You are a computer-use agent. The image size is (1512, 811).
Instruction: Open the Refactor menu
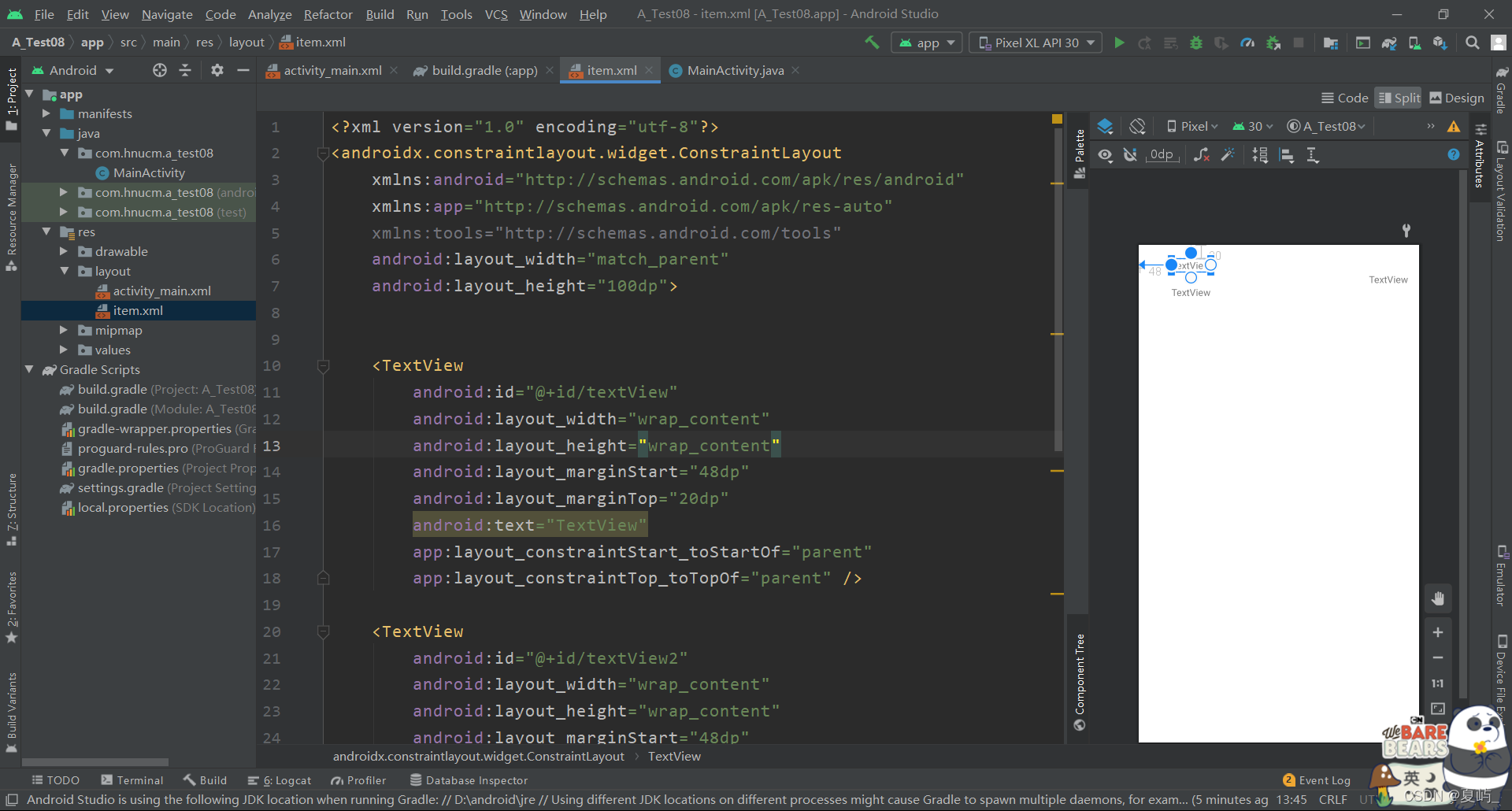328,14
